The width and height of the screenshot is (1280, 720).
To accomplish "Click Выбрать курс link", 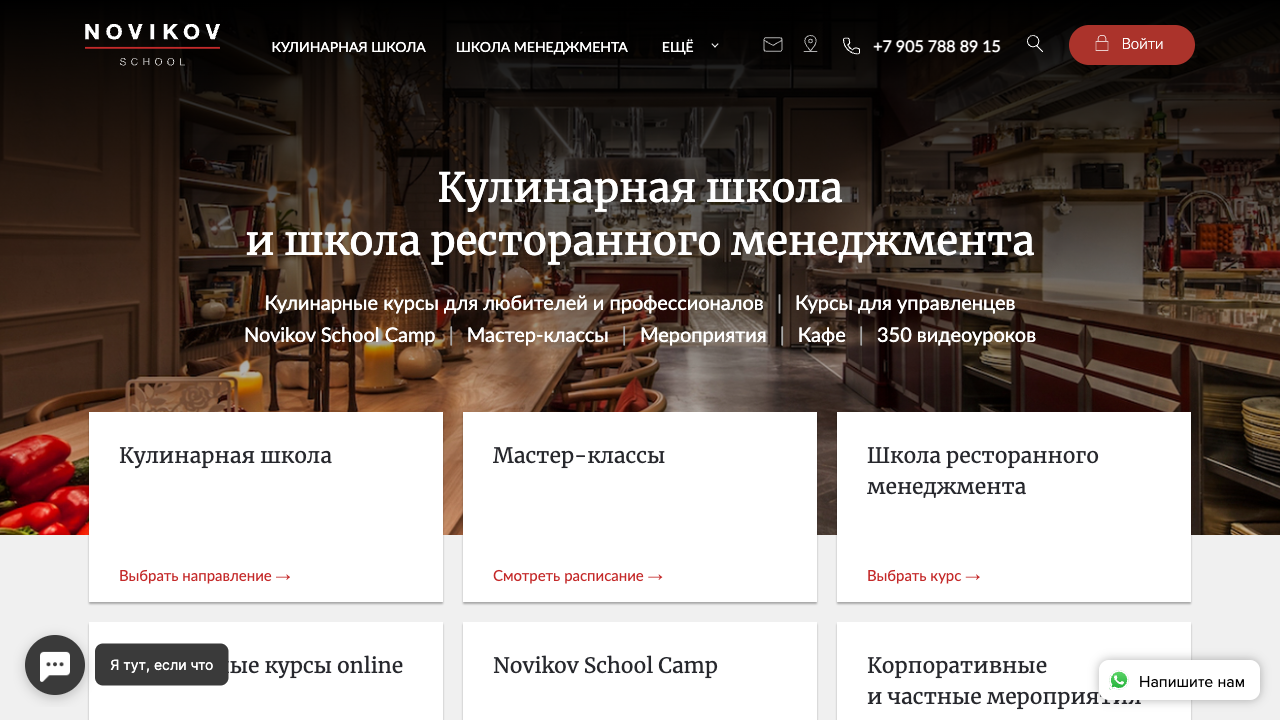I will pyautogui.click(x=924, y=576).
